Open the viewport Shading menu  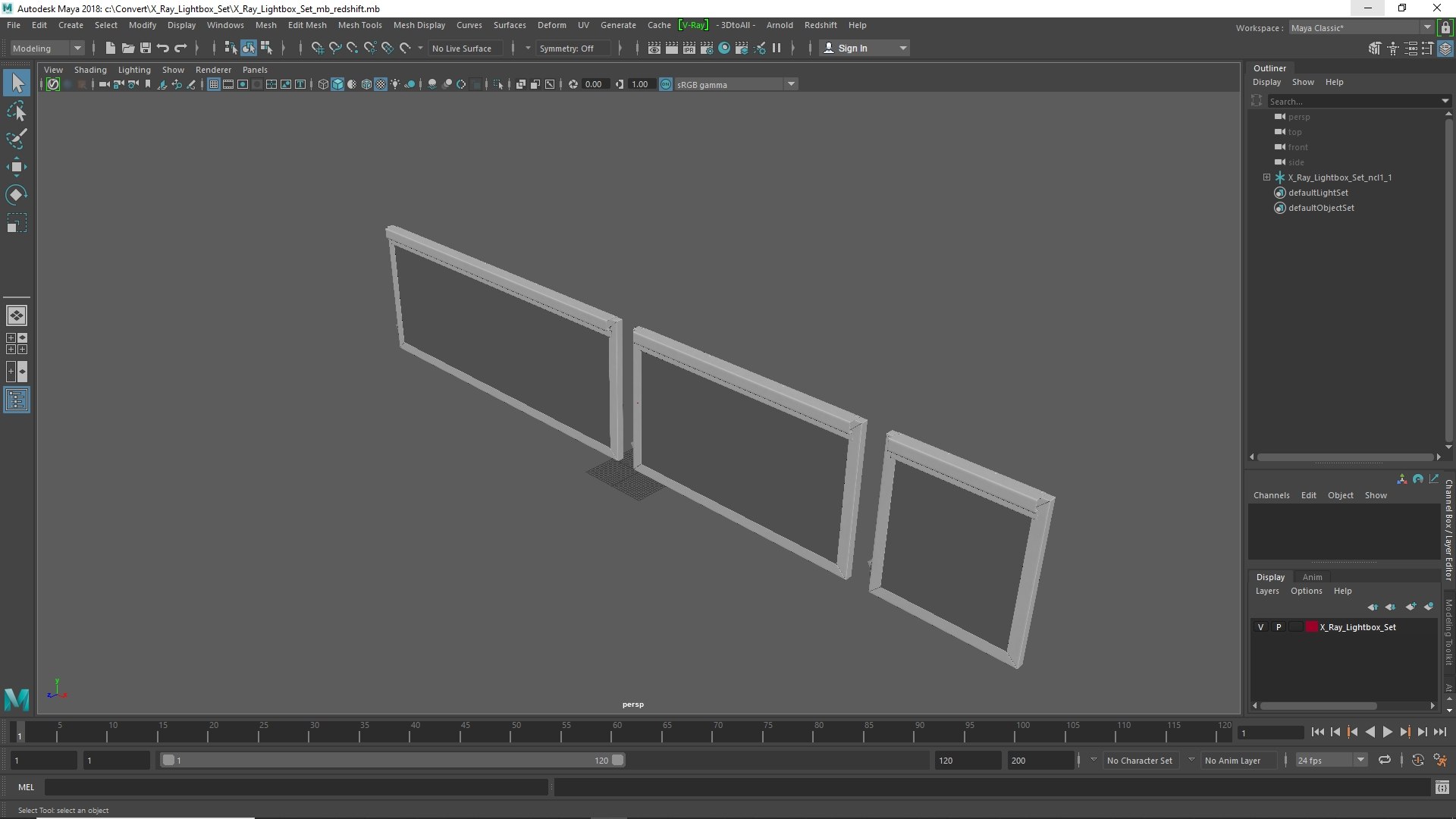(x=90, y=70)
